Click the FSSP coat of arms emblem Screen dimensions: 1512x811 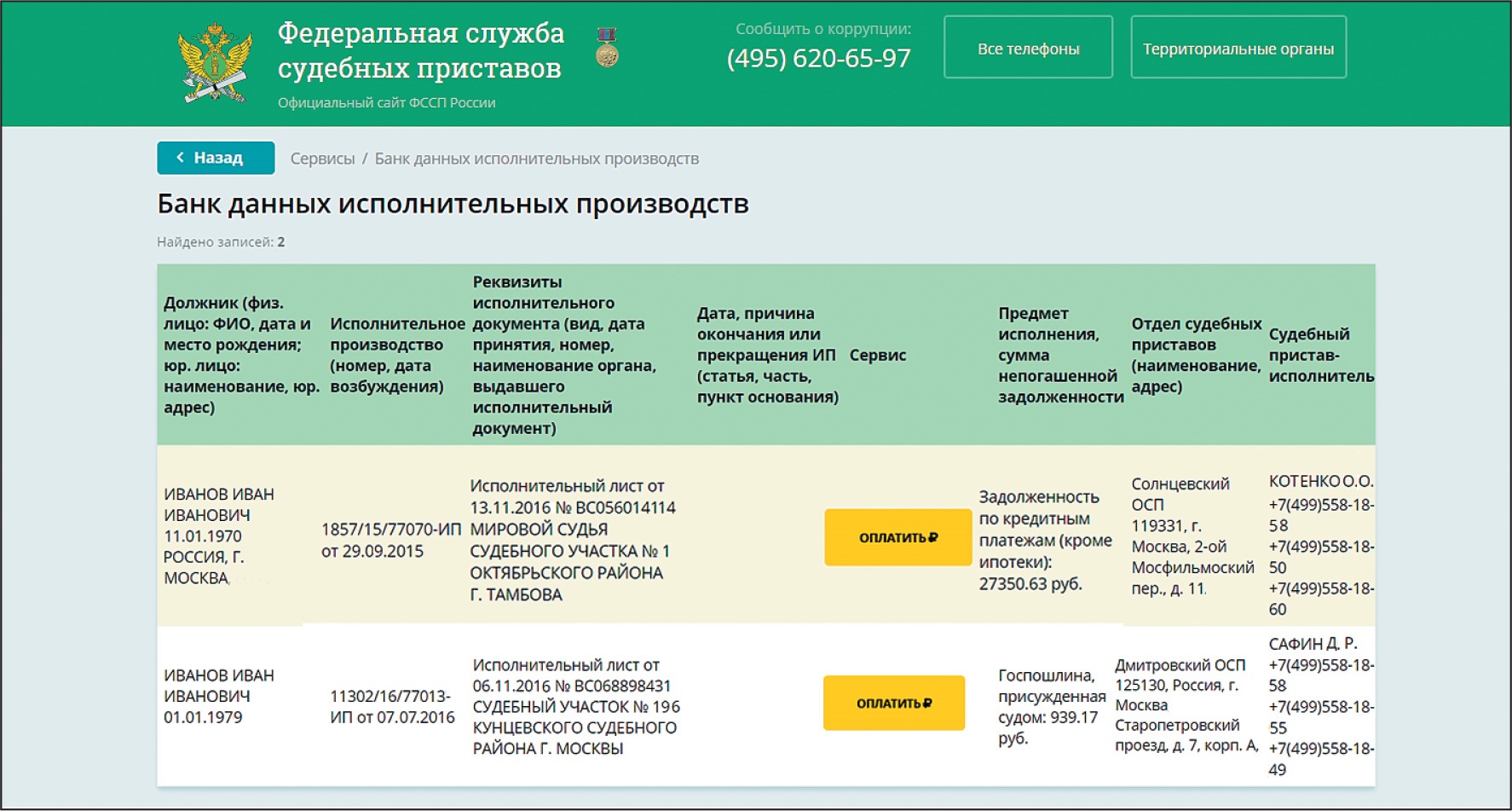click(x=215, y=64)
